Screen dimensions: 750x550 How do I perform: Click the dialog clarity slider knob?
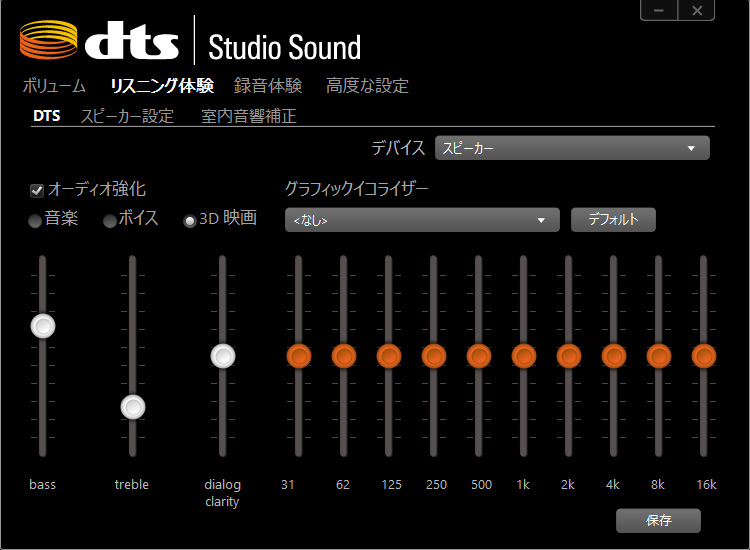(x=223, y=356)
